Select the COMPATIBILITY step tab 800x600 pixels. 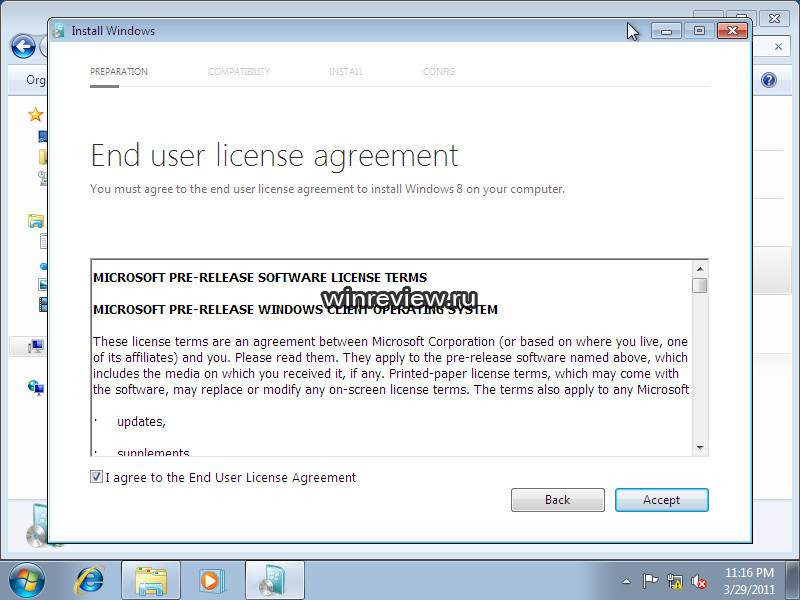coord(239,72)
